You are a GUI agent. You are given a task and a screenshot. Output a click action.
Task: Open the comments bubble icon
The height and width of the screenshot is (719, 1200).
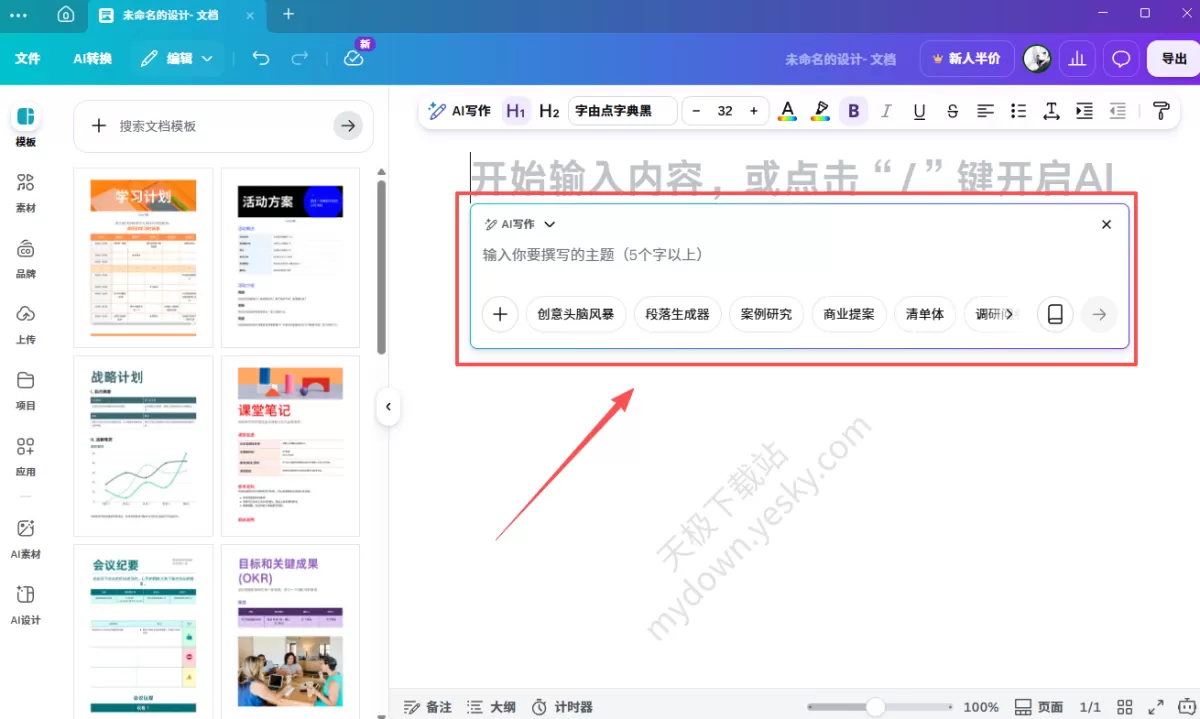(1121, 59)
